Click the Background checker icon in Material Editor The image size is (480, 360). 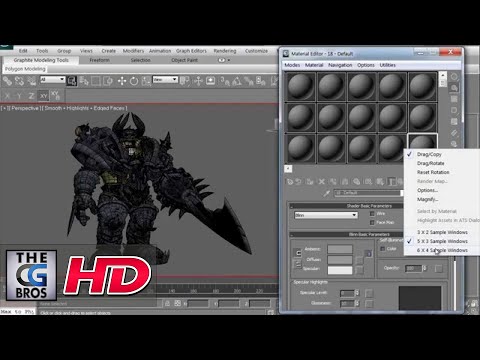[454, 99]
